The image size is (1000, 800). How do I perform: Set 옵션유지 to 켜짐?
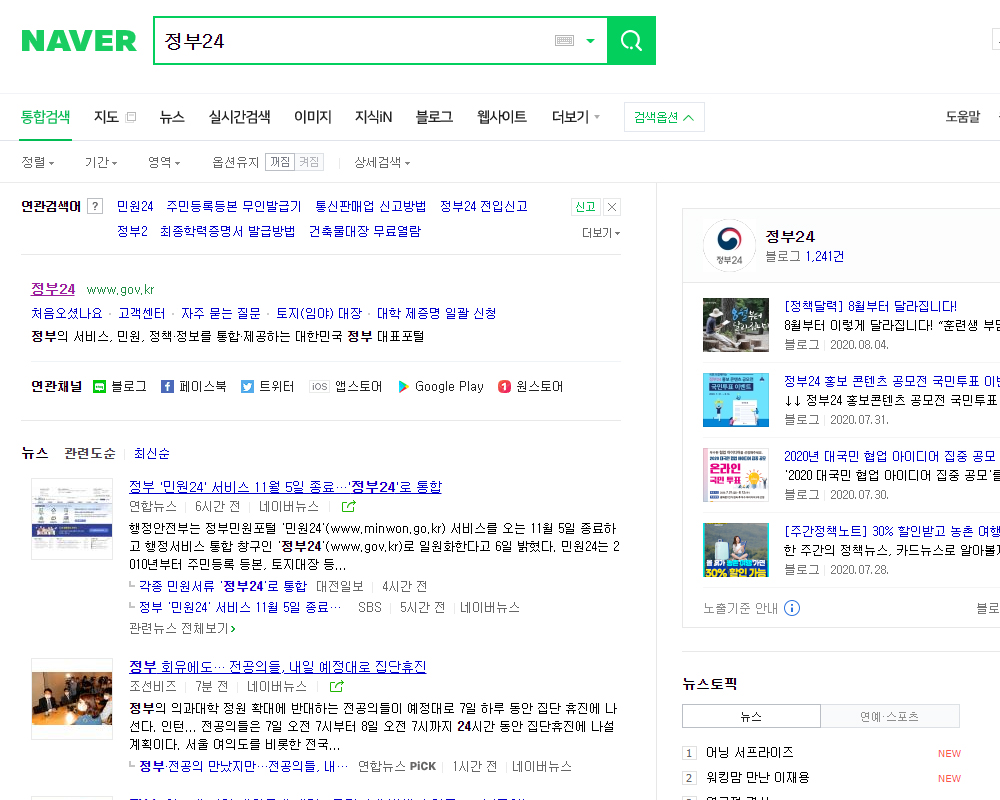click(x=309, y=162)
